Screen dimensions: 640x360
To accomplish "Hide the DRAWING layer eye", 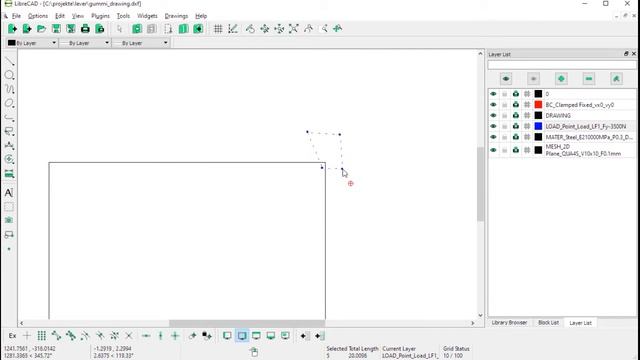I will coord(493,116).
